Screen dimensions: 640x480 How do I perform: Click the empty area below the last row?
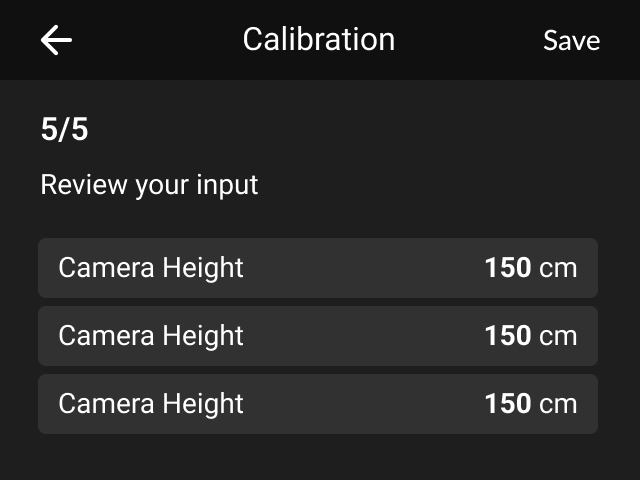click(x=320, y=457)
